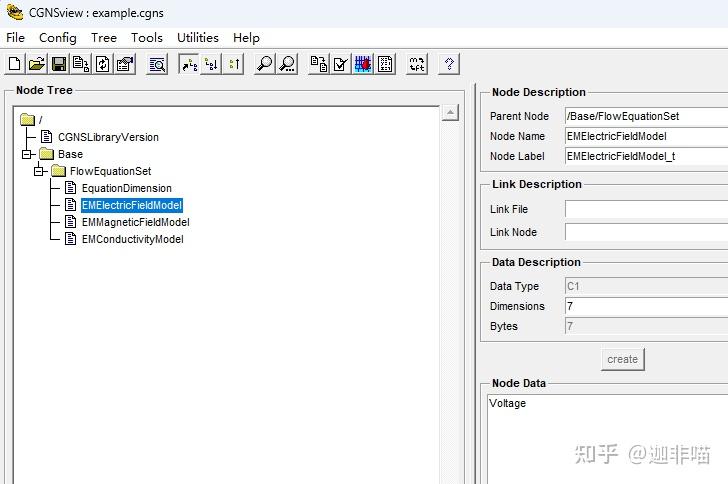This screenshot has height=484, width=728.
Task: Select the CGNSLibraryVersion node
Action: click(108, 137)
